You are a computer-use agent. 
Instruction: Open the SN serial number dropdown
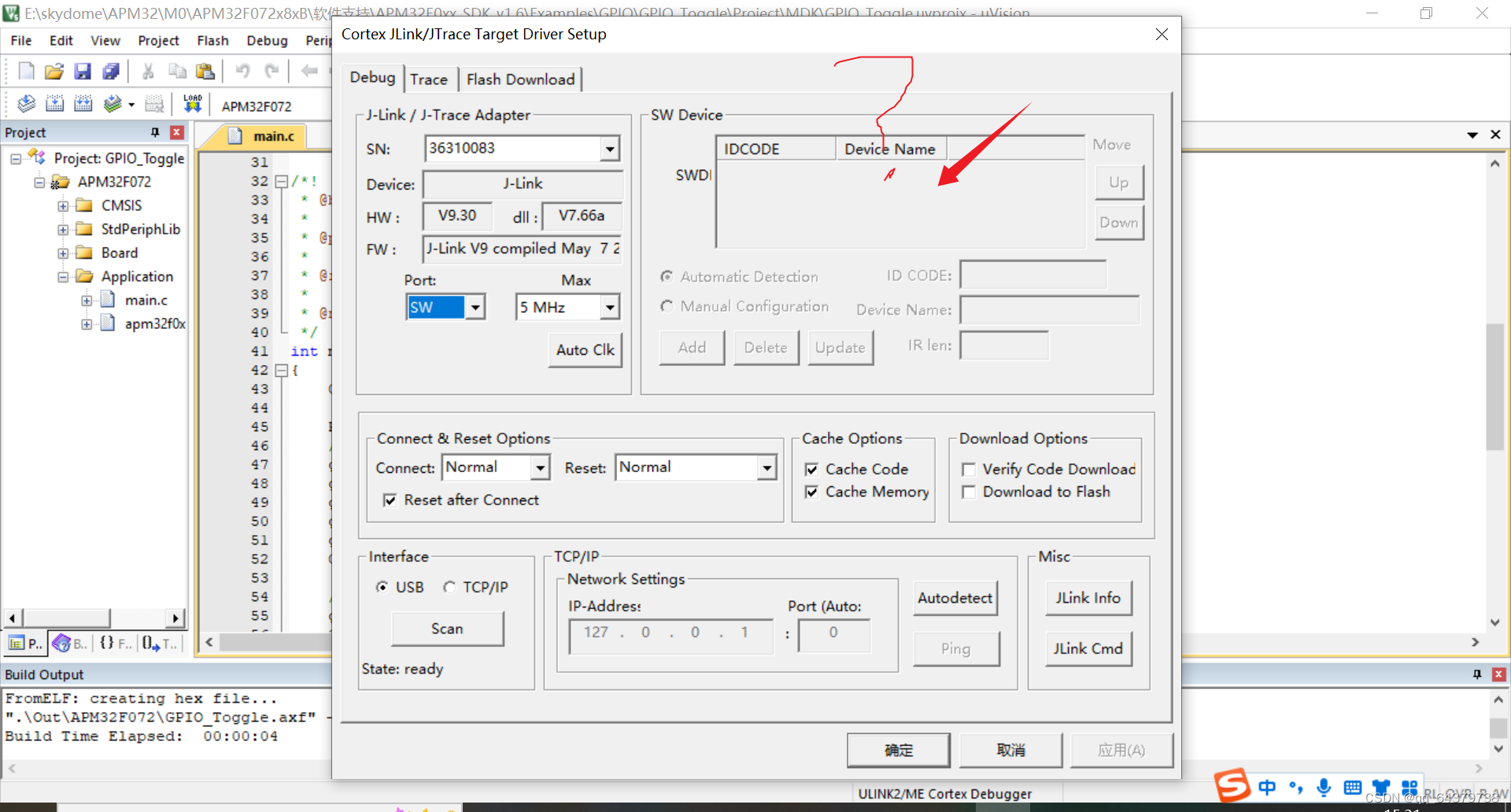[x=610, y=149]
